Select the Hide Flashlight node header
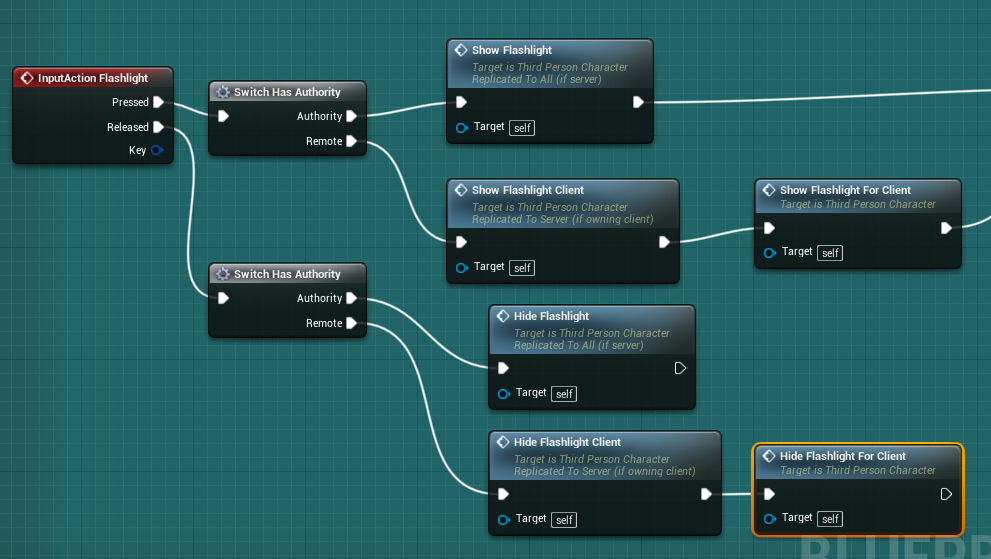Screen dimensions: 991x559 click(592, 330)
